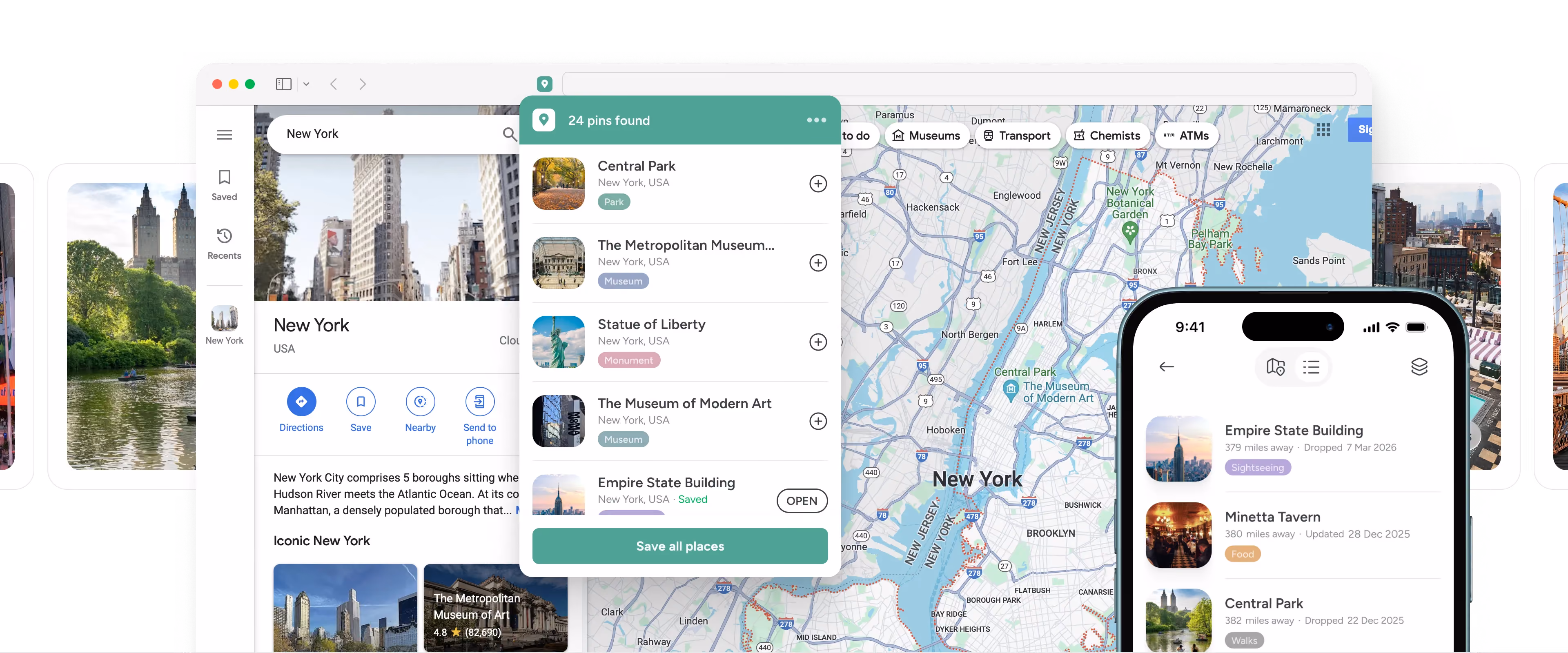Open the hamburger menu in maps sidebar
The image size is (1568, 653).
[224, 135]
